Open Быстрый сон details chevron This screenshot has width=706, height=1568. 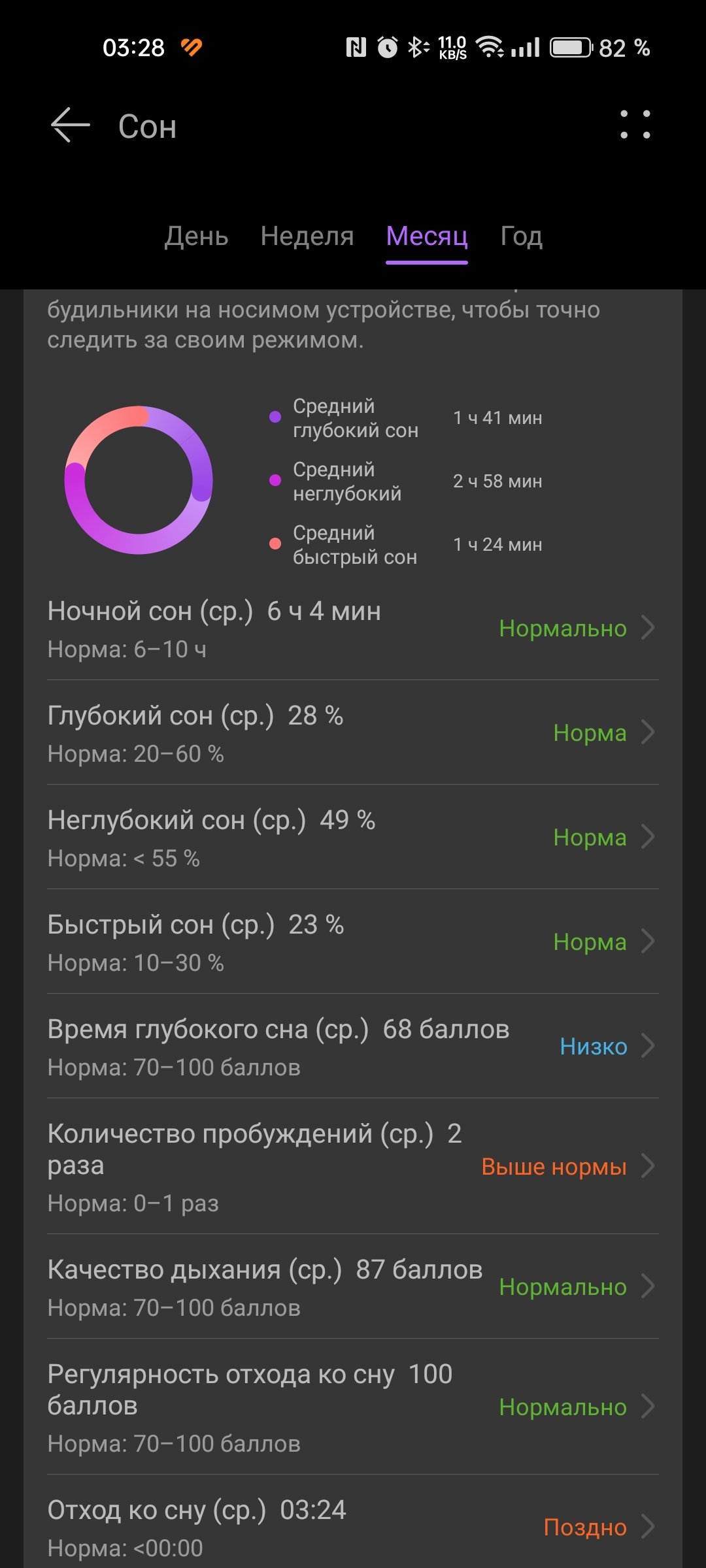[x=648, y=941]
